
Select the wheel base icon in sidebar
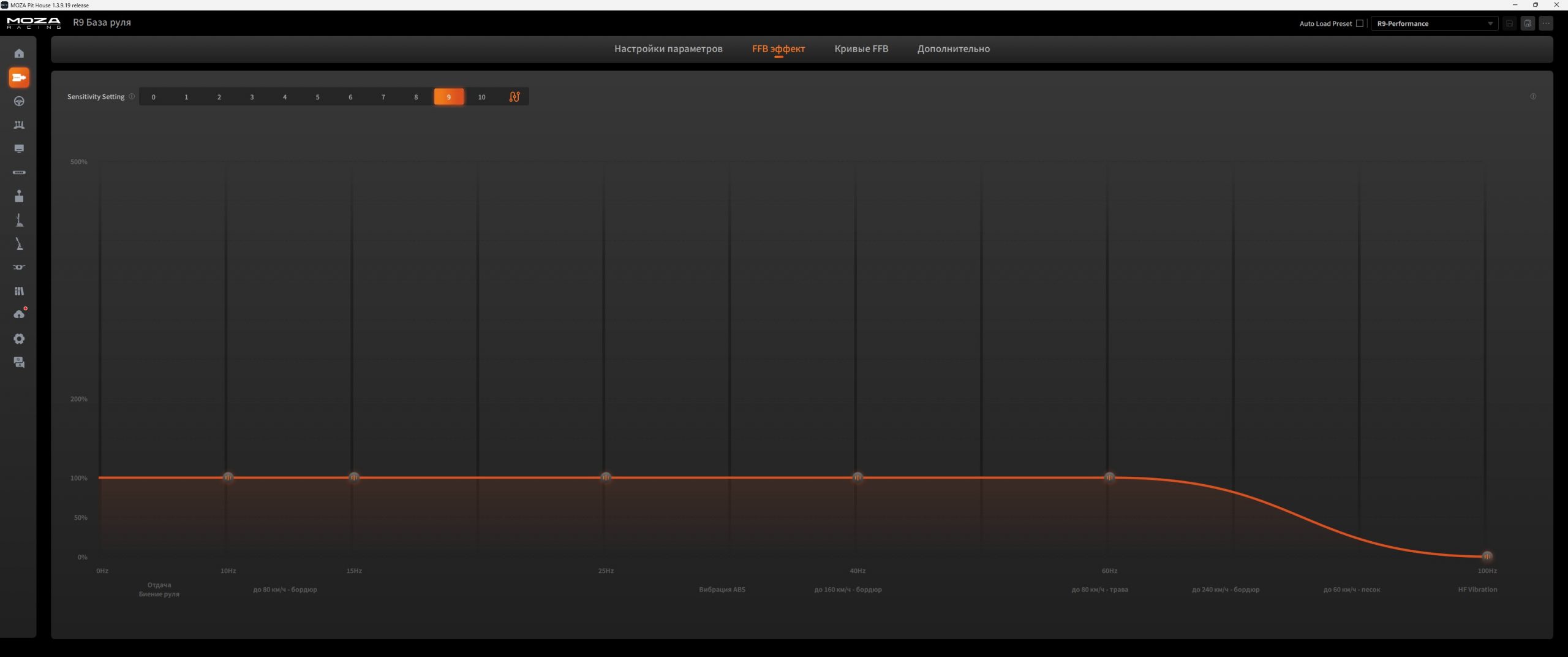19,77
